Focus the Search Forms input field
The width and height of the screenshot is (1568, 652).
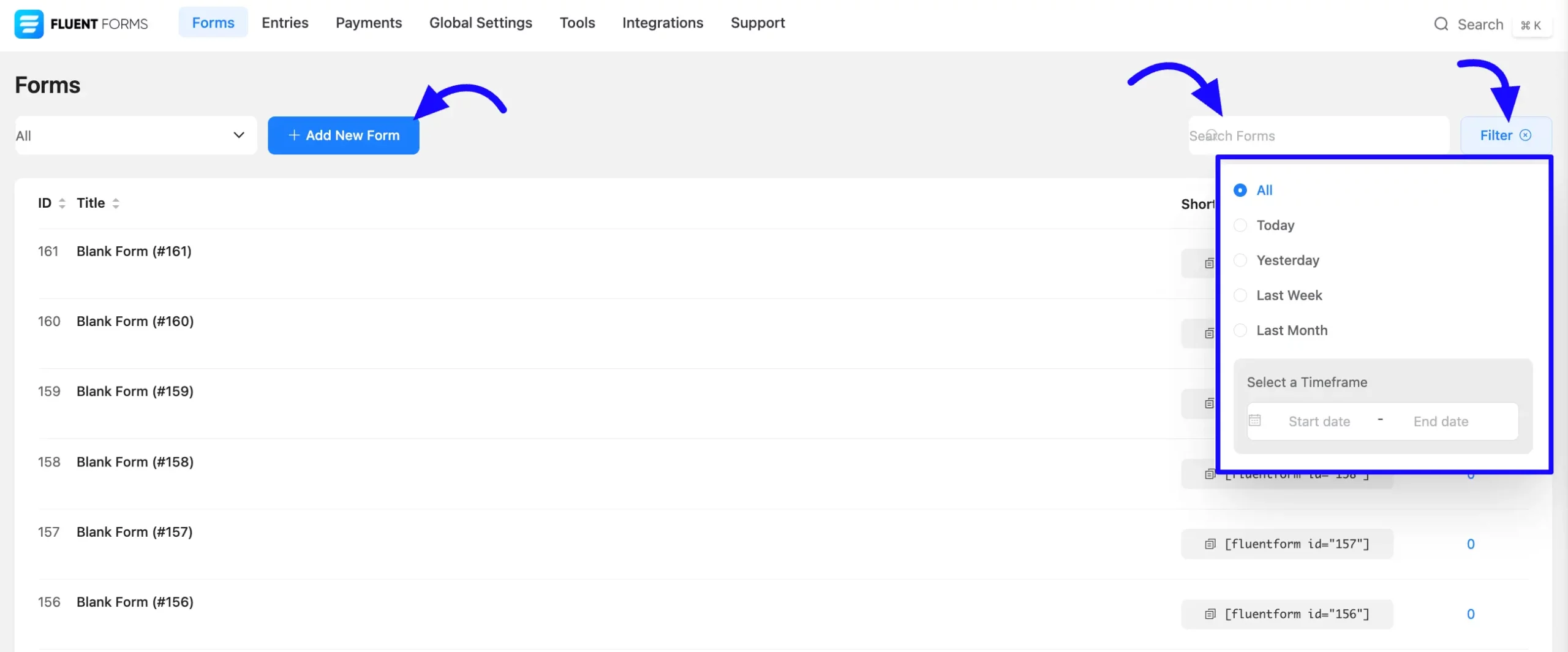pos(1319,135)
